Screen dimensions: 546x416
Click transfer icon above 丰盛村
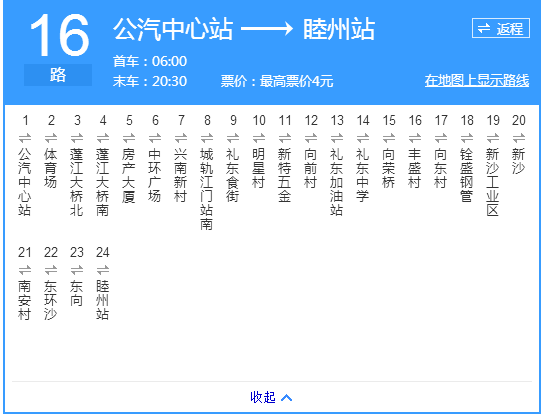pos(415,138)
